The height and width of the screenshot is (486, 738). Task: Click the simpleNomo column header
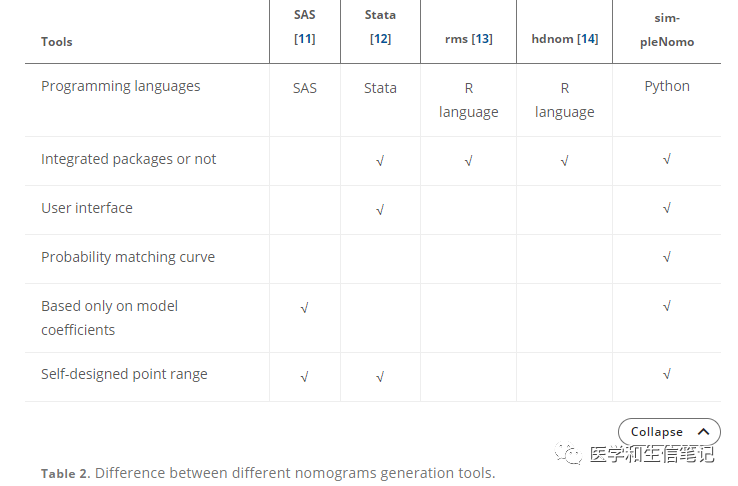(667, 30)
